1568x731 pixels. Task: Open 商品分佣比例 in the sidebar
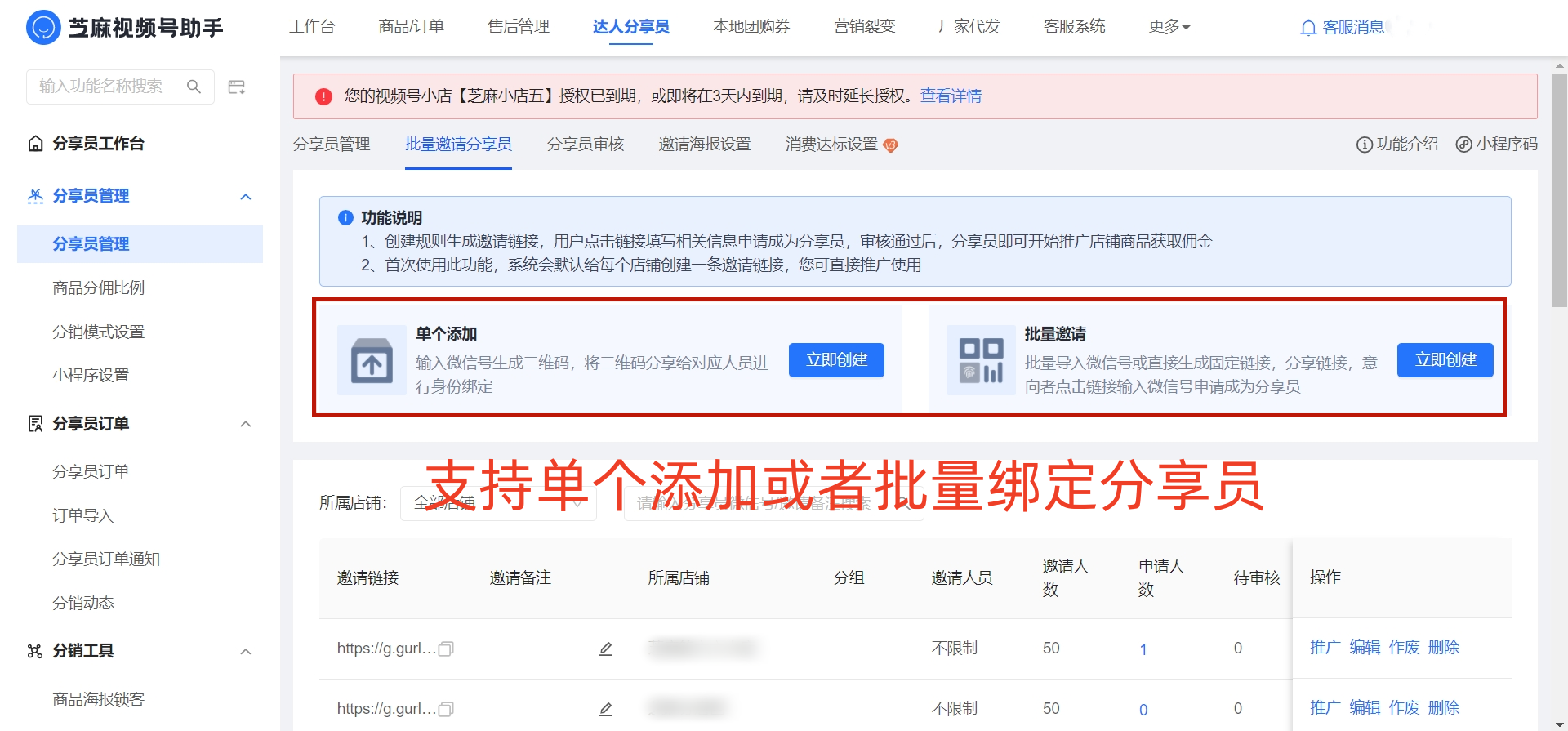[99, 288]
